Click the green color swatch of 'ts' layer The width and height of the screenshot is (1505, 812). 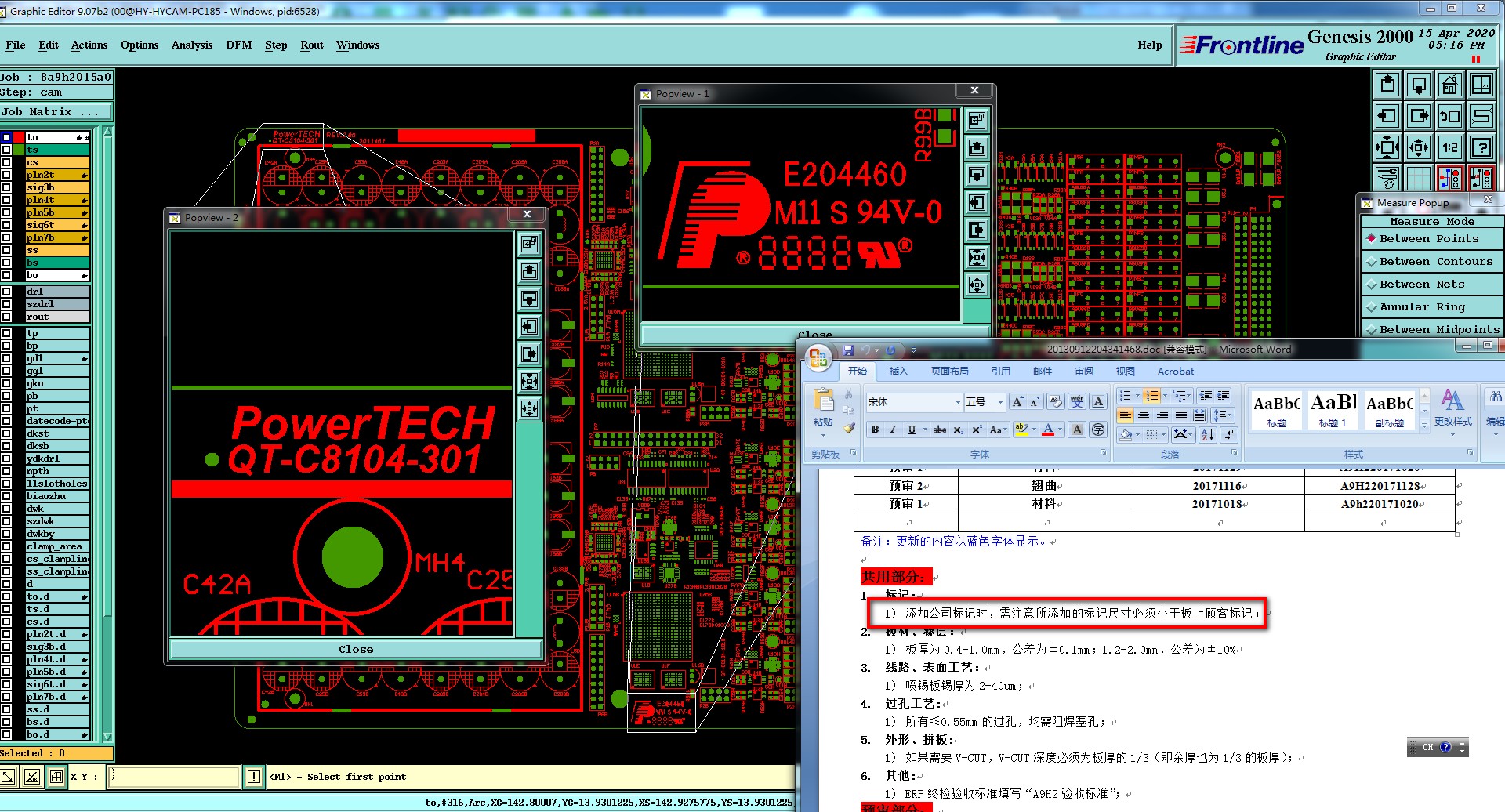[19, 150]
